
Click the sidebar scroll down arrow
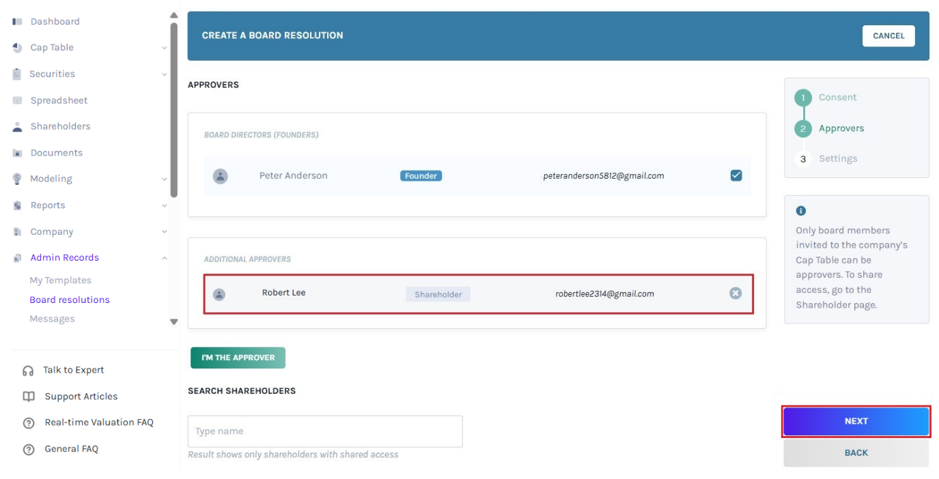(x=174, y=322)
